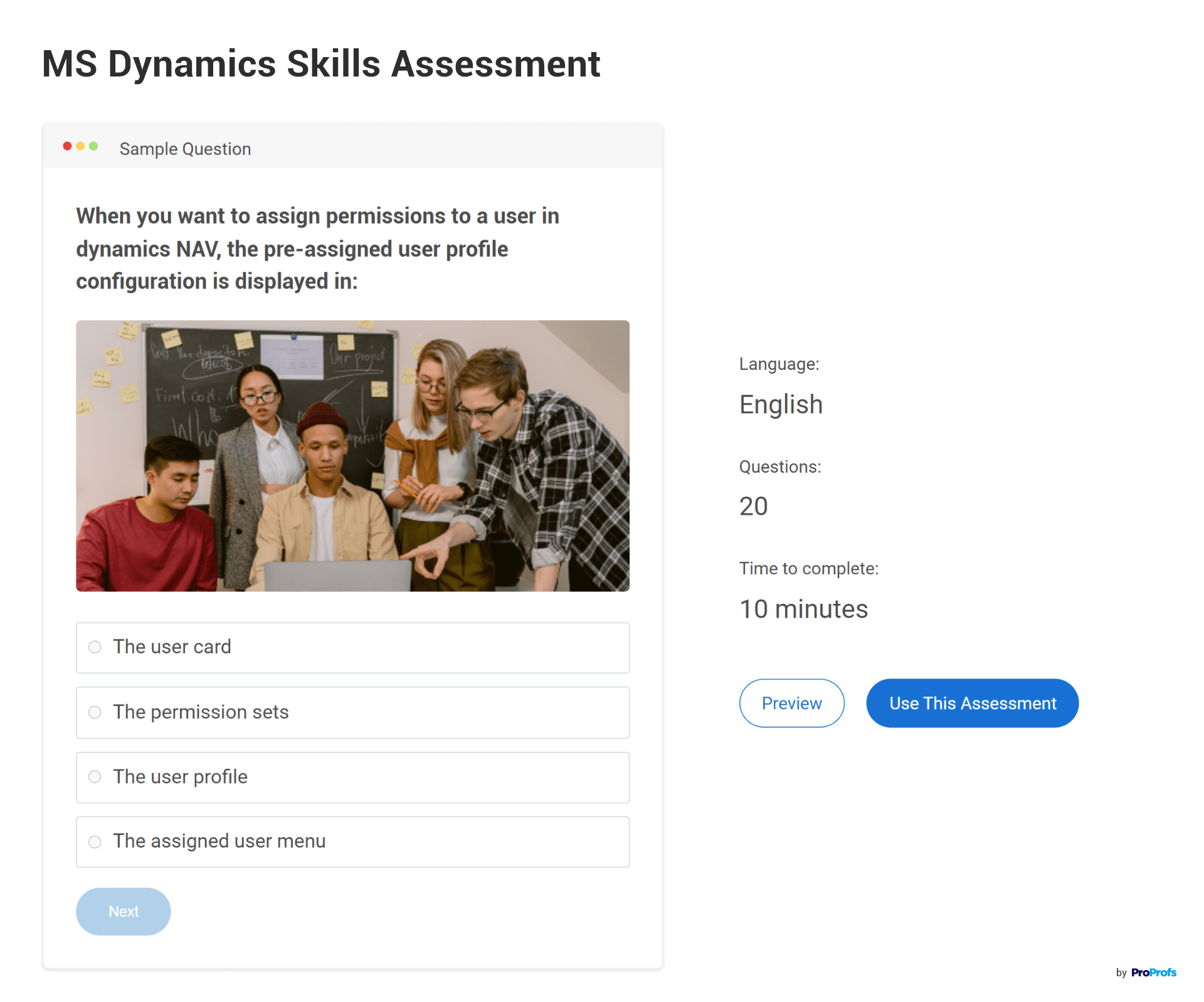Pick 'The assigned user menu' radio
The height and width of the screenshot is (1002, 1204).
[x=95, y=841]
